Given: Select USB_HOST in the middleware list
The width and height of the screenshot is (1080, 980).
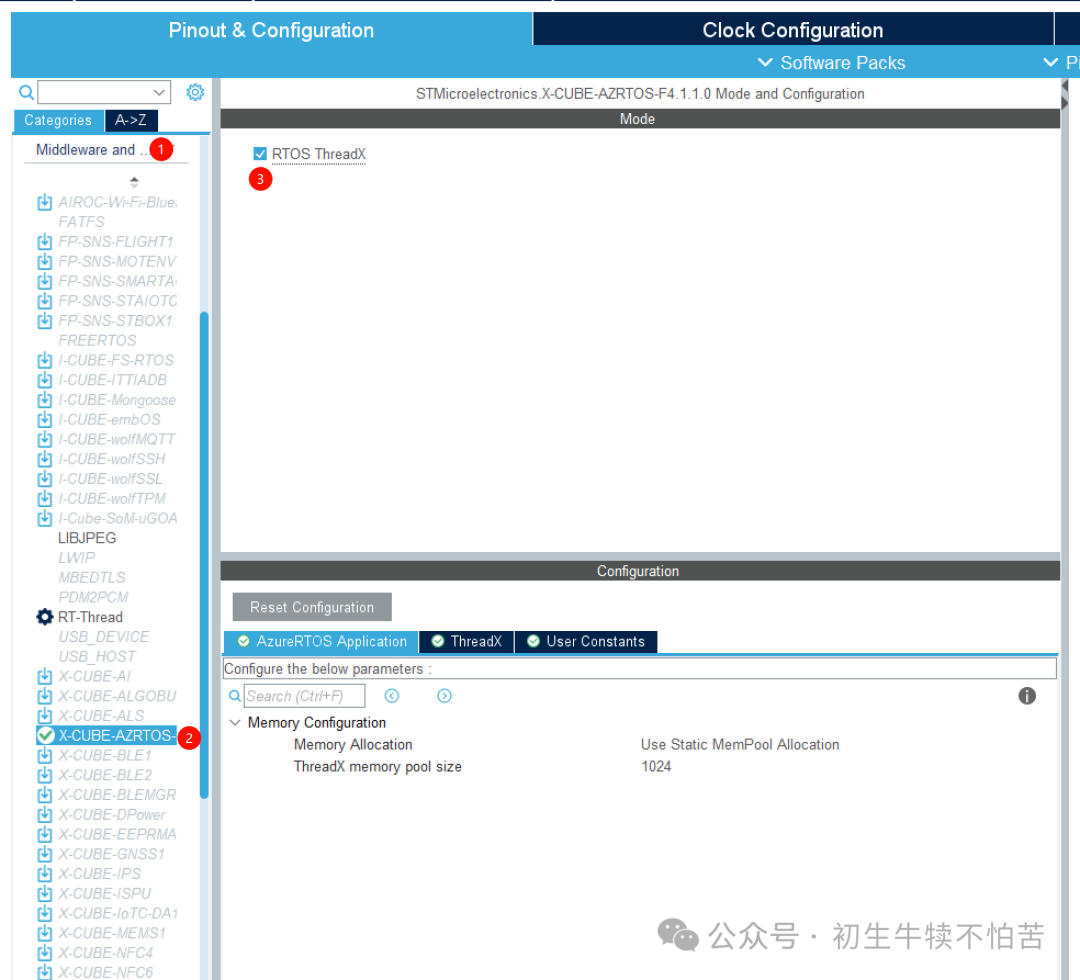Looking at the screenshot, I should (97, 657).
